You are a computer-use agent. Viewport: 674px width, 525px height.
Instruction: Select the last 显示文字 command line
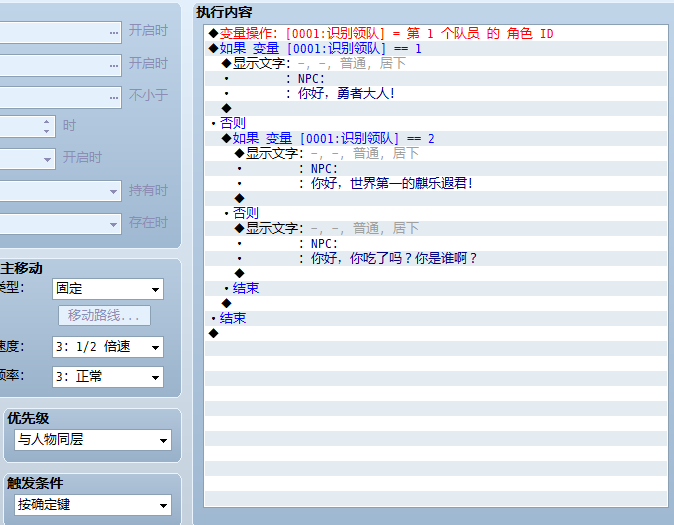pyautogui.click(x=436, y=228)
